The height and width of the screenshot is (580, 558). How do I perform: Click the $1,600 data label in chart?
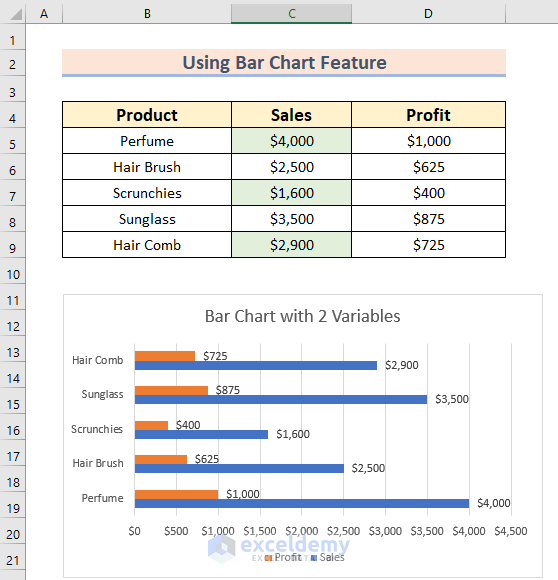[x=293, y=434]
